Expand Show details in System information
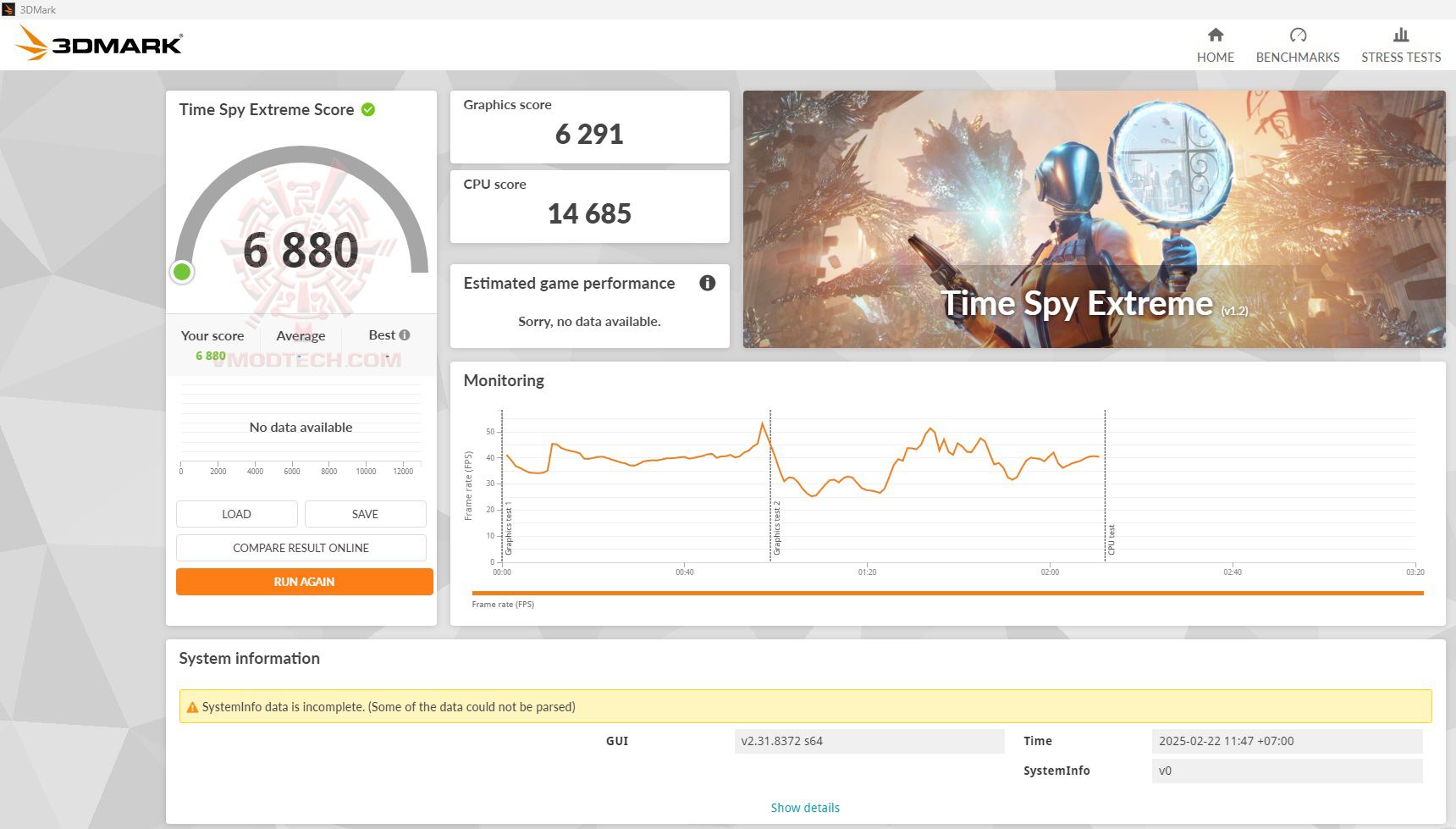1456x829 pixels. click(804, 807)
